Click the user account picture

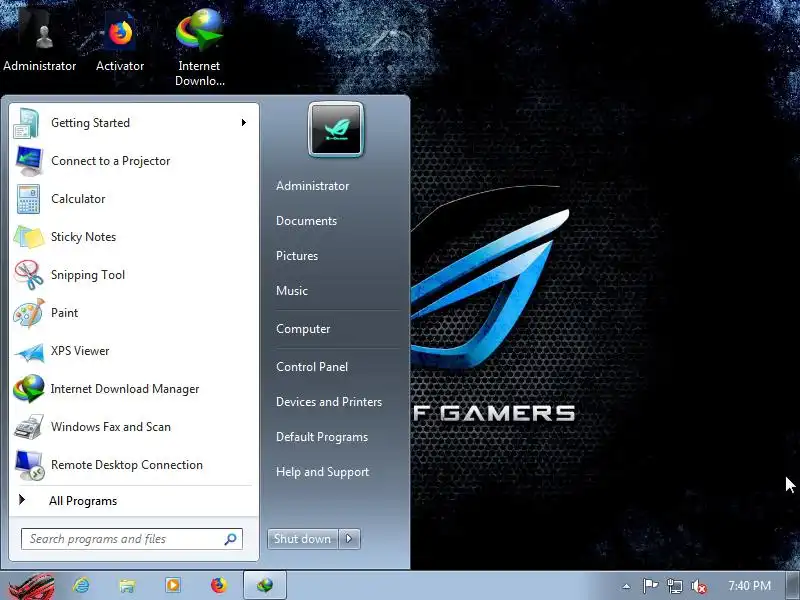336,130
